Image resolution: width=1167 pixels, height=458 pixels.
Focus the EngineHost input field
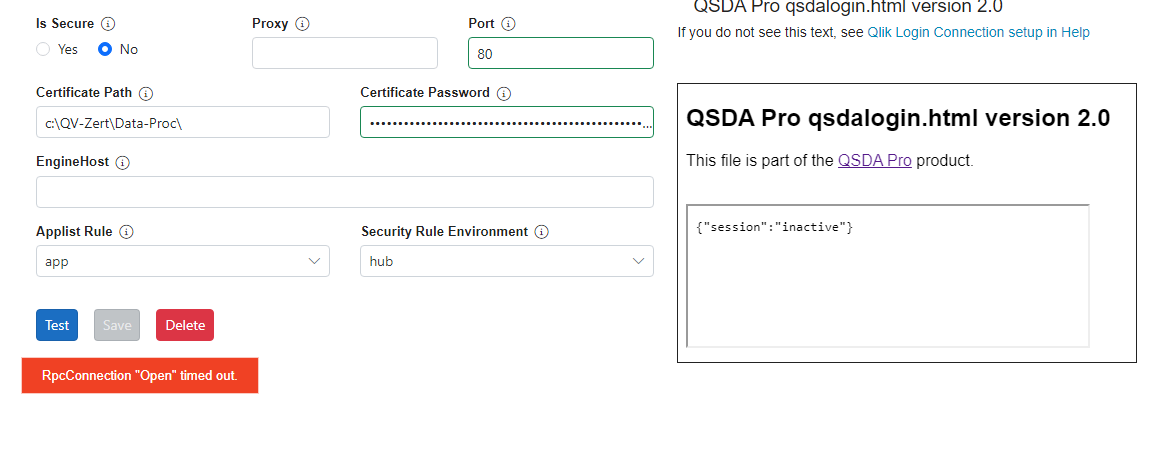tap(344, 192)
